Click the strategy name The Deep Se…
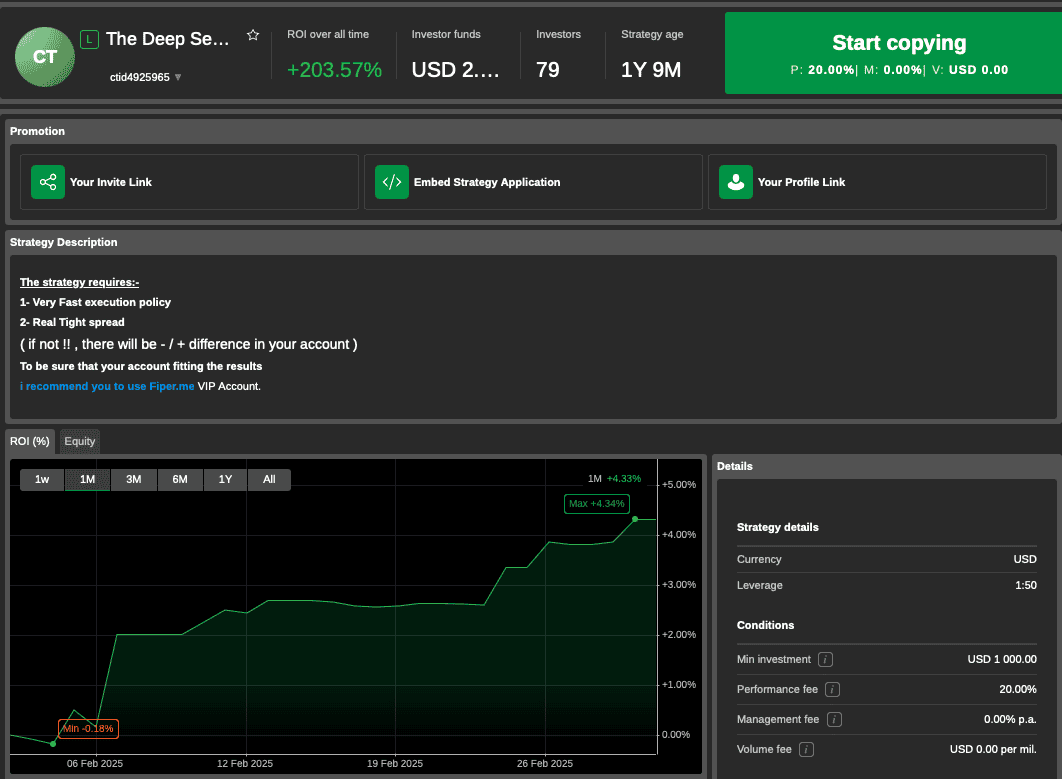Screen dimensions: 1062x779 click(x=167, y=39)
